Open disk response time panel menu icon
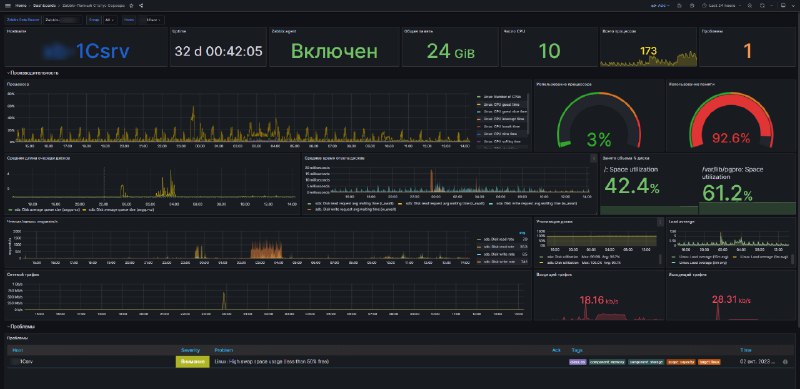 point(593,158)
